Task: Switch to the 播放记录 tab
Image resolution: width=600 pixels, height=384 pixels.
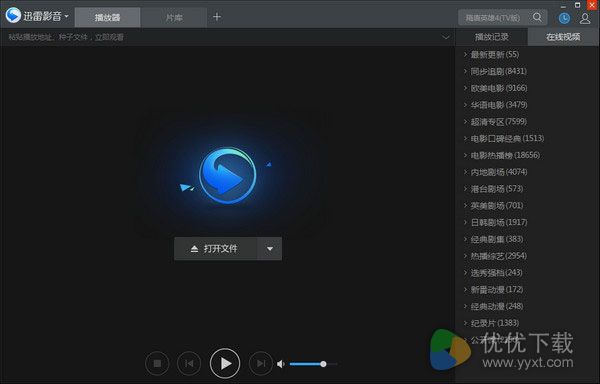Action: point(492,37)
